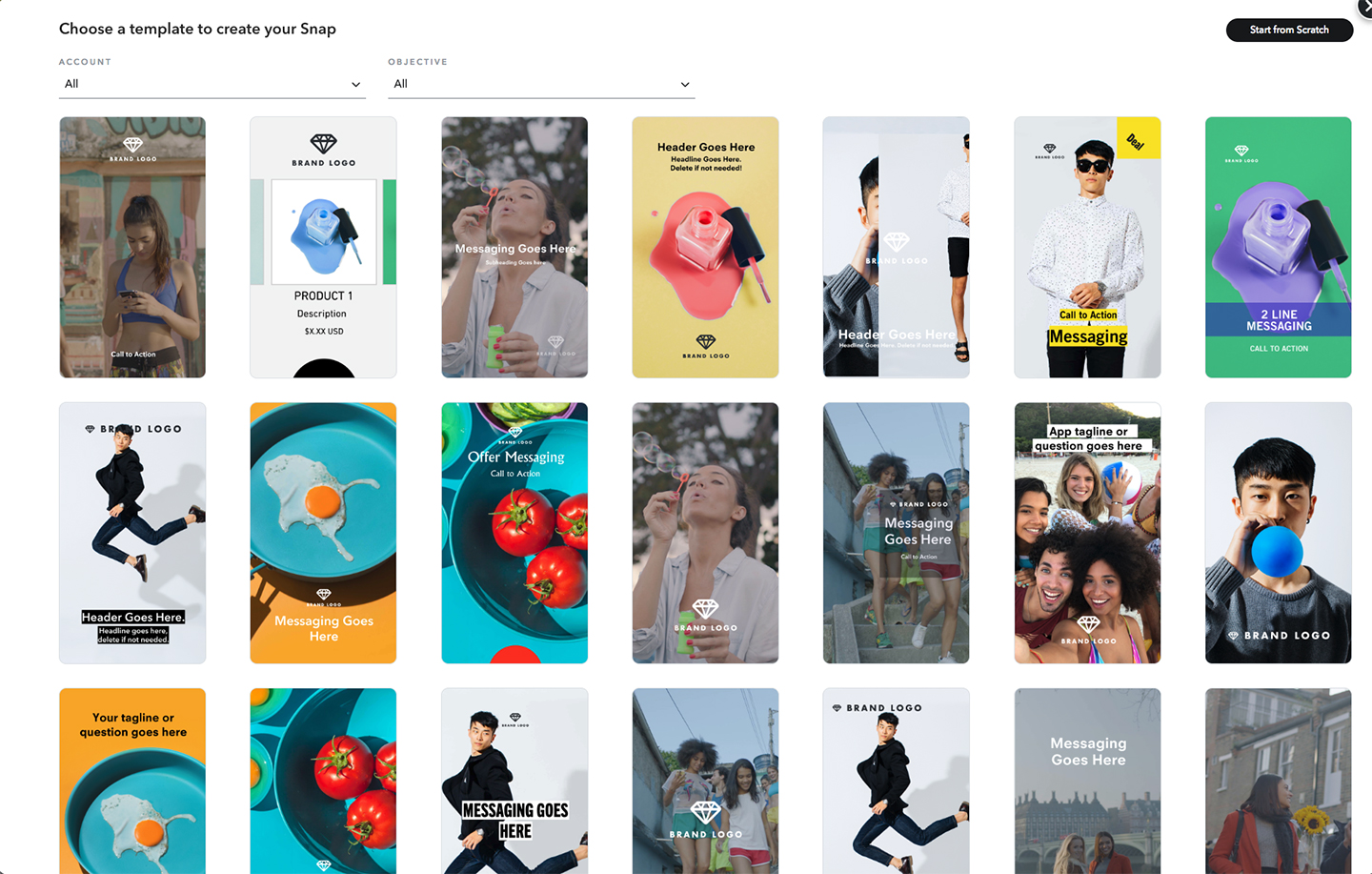The image size is (1372, 874).
Task: Select the third-row stairs group Brand Logo template
Action: pyautogui.click(x=705, y=781)
